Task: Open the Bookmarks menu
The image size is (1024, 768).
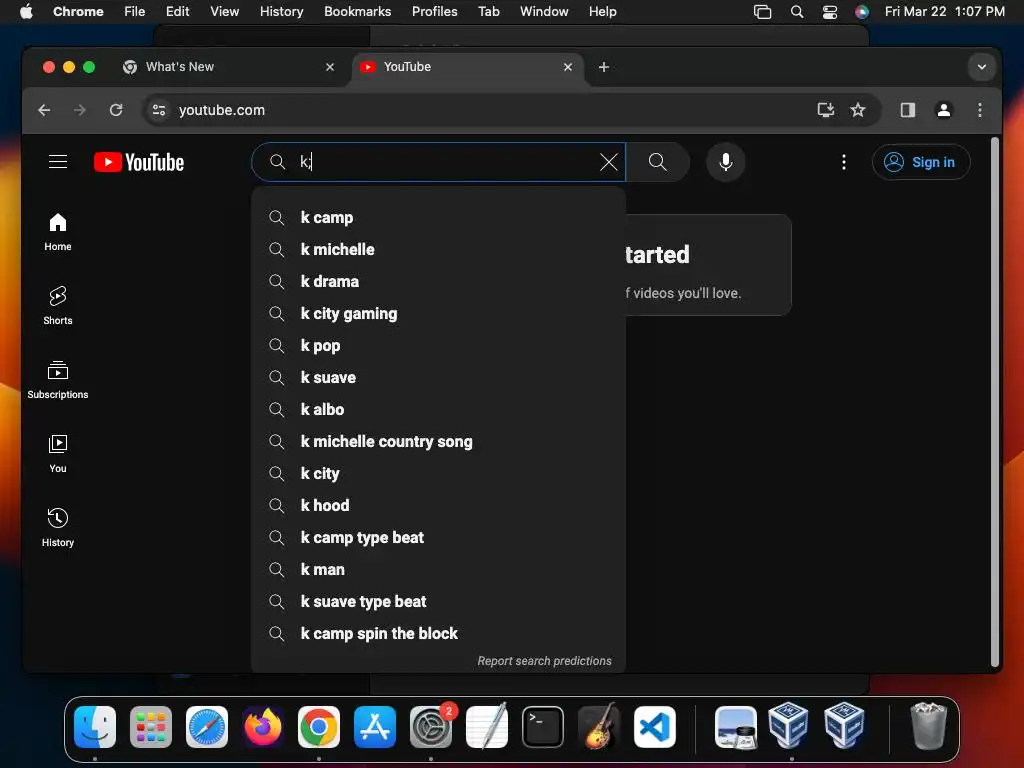Action: click(x=357, y=11)
